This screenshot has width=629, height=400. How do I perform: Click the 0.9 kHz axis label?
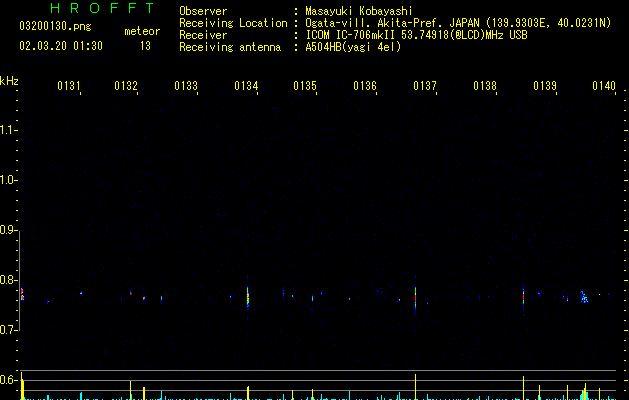pyautogui.click(x=8, y=230)
